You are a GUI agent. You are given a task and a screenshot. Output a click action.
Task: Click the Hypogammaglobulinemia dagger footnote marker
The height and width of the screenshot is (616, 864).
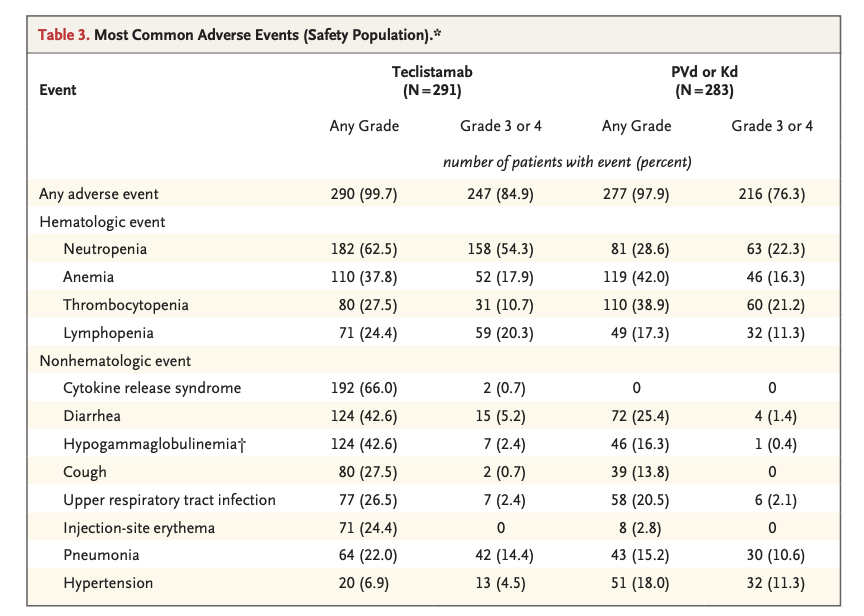point(242,444)
